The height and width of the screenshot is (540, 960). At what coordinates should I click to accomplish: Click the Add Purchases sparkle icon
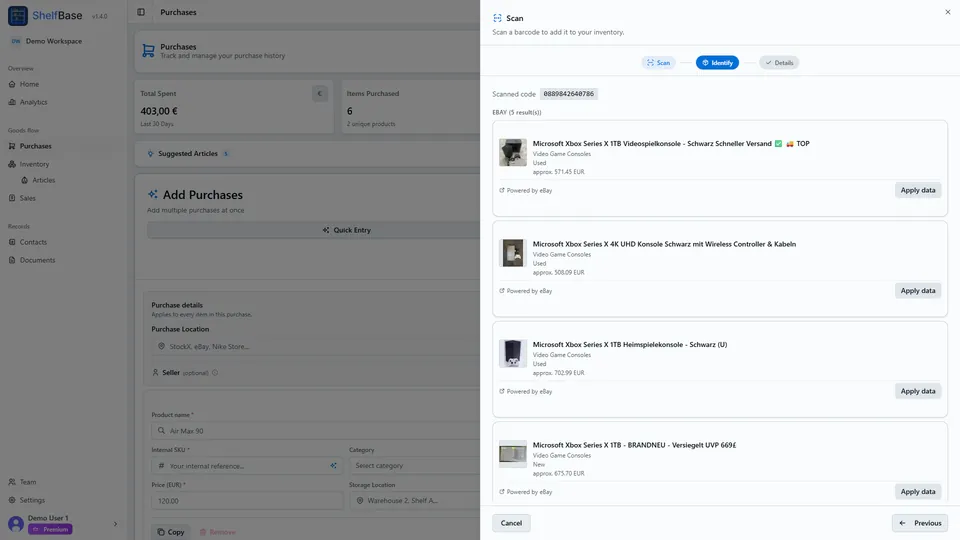pyautogui.click(x=152, y=195)
